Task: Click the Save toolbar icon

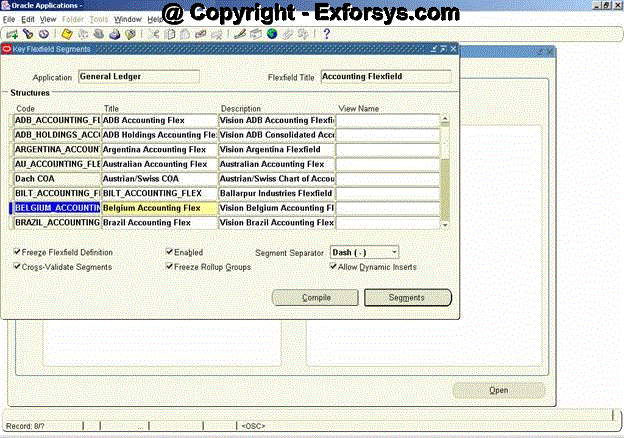Action: point(66,34)
